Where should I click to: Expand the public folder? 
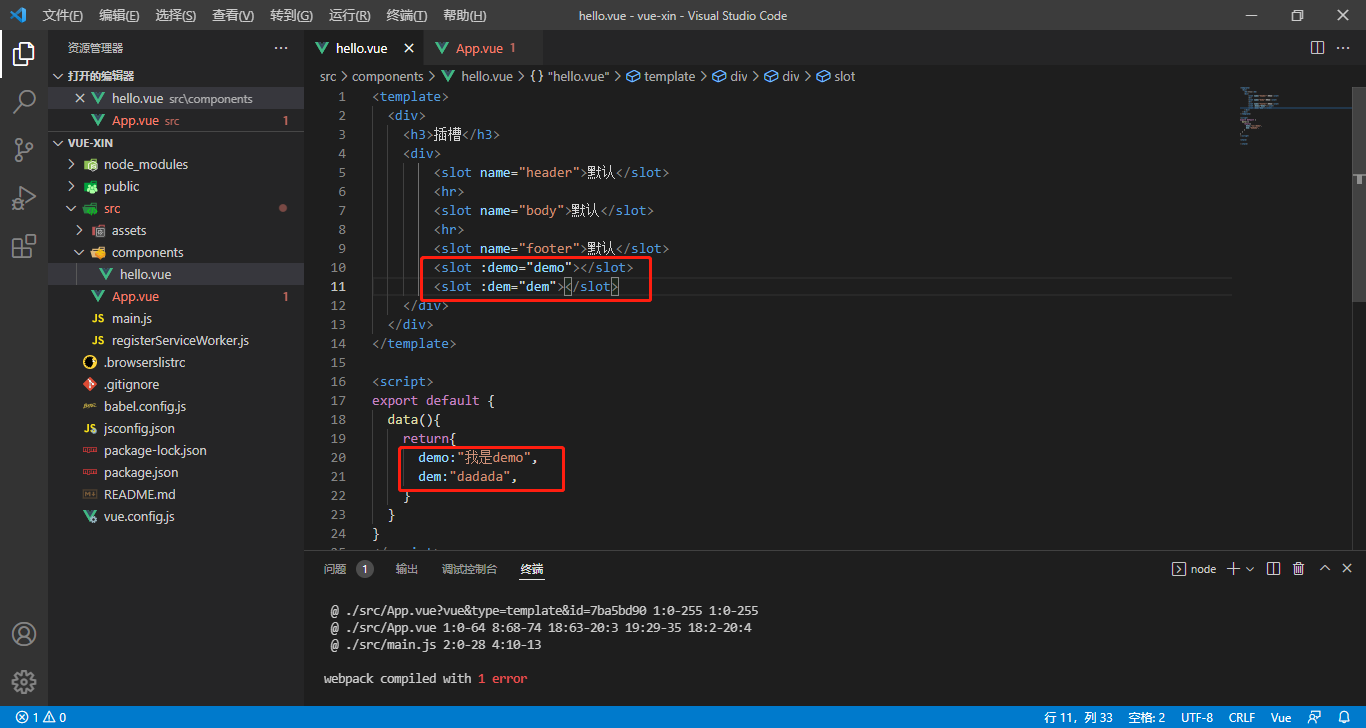pos(176,186)
